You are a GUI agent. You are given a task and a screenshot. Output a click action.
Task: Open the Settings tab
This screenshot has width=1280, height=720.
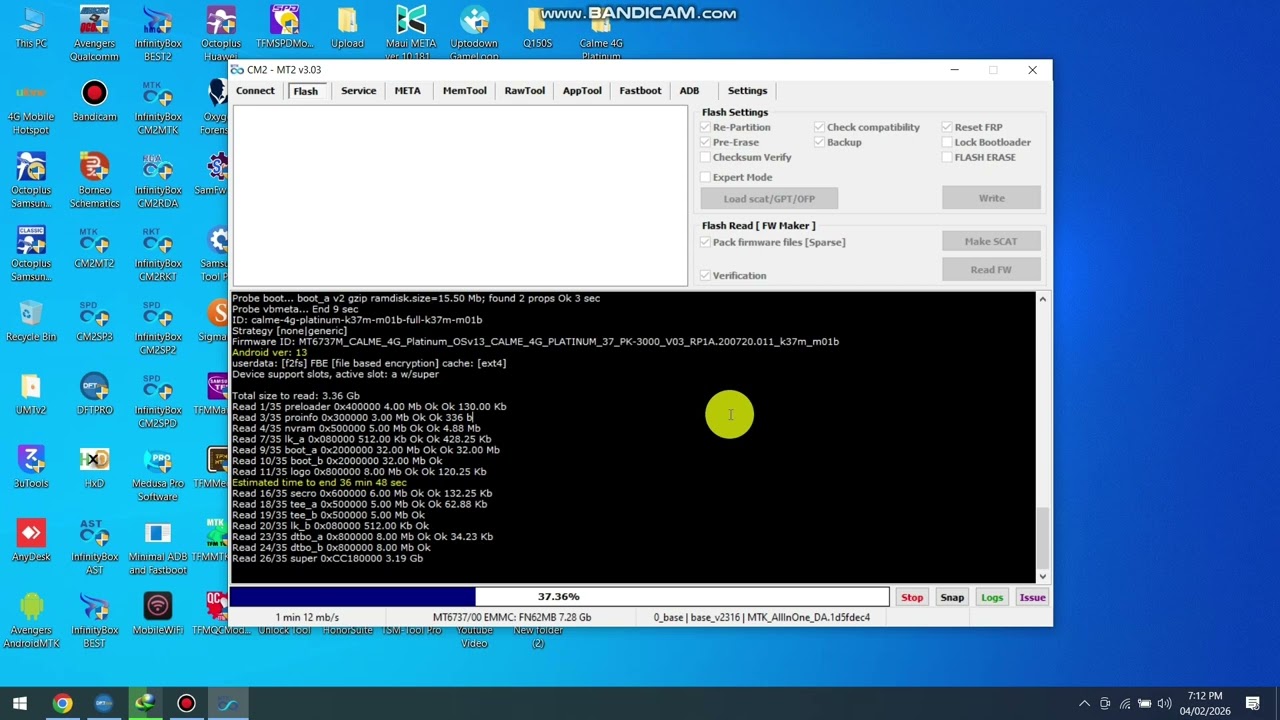[747, 91]
